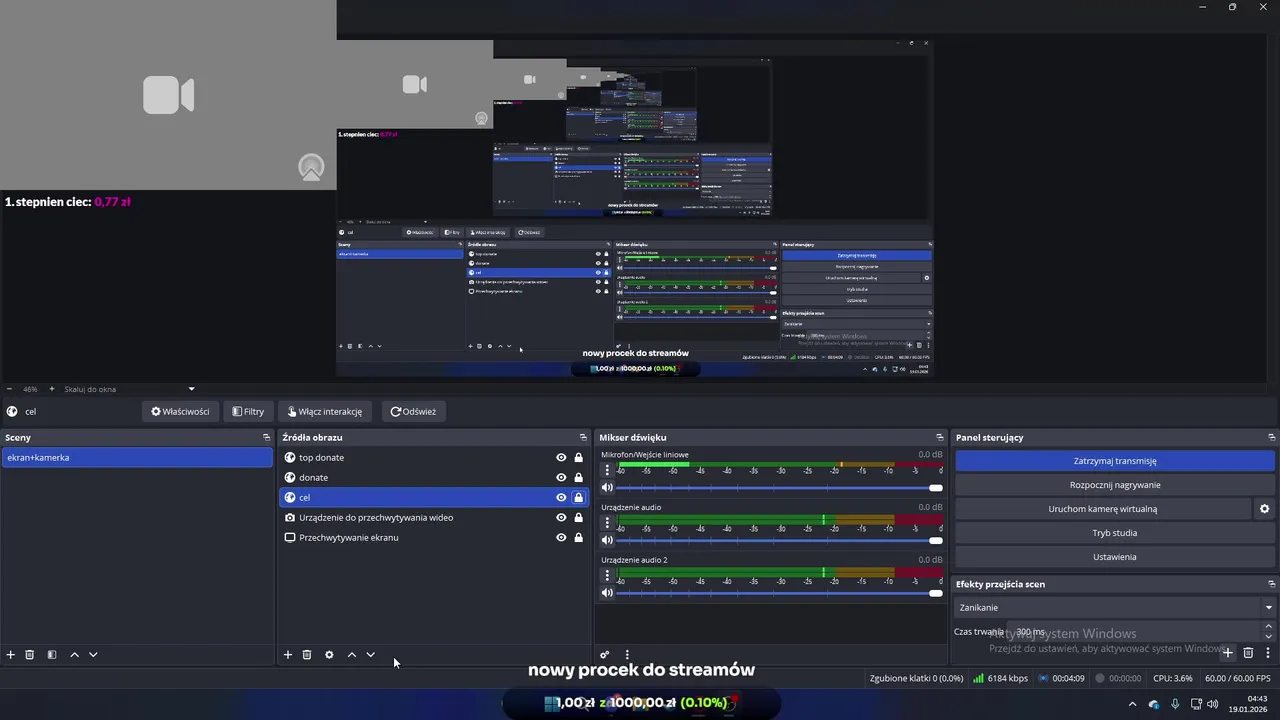1280x720 pixels.
Task: Move the scene down with the Sceny down arrow
Action: (93, 655)
